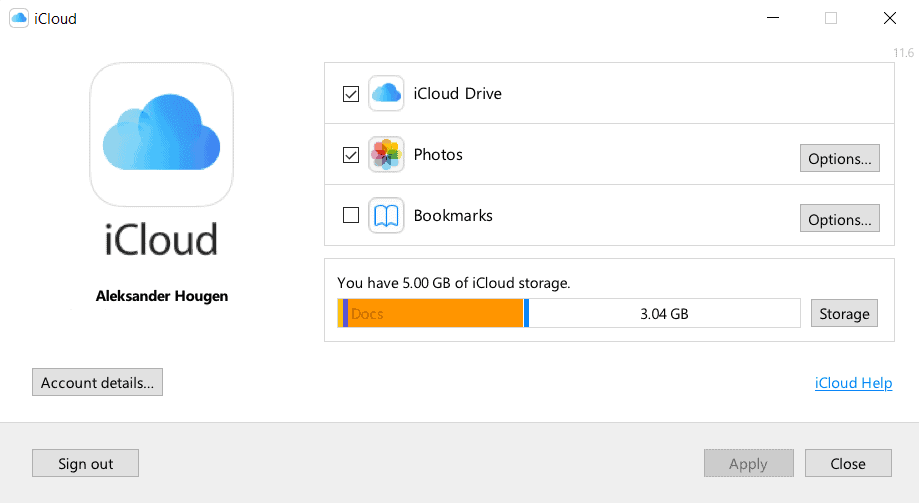Uncheck the iCloud Drive checkbox

(x=351, y=94)
